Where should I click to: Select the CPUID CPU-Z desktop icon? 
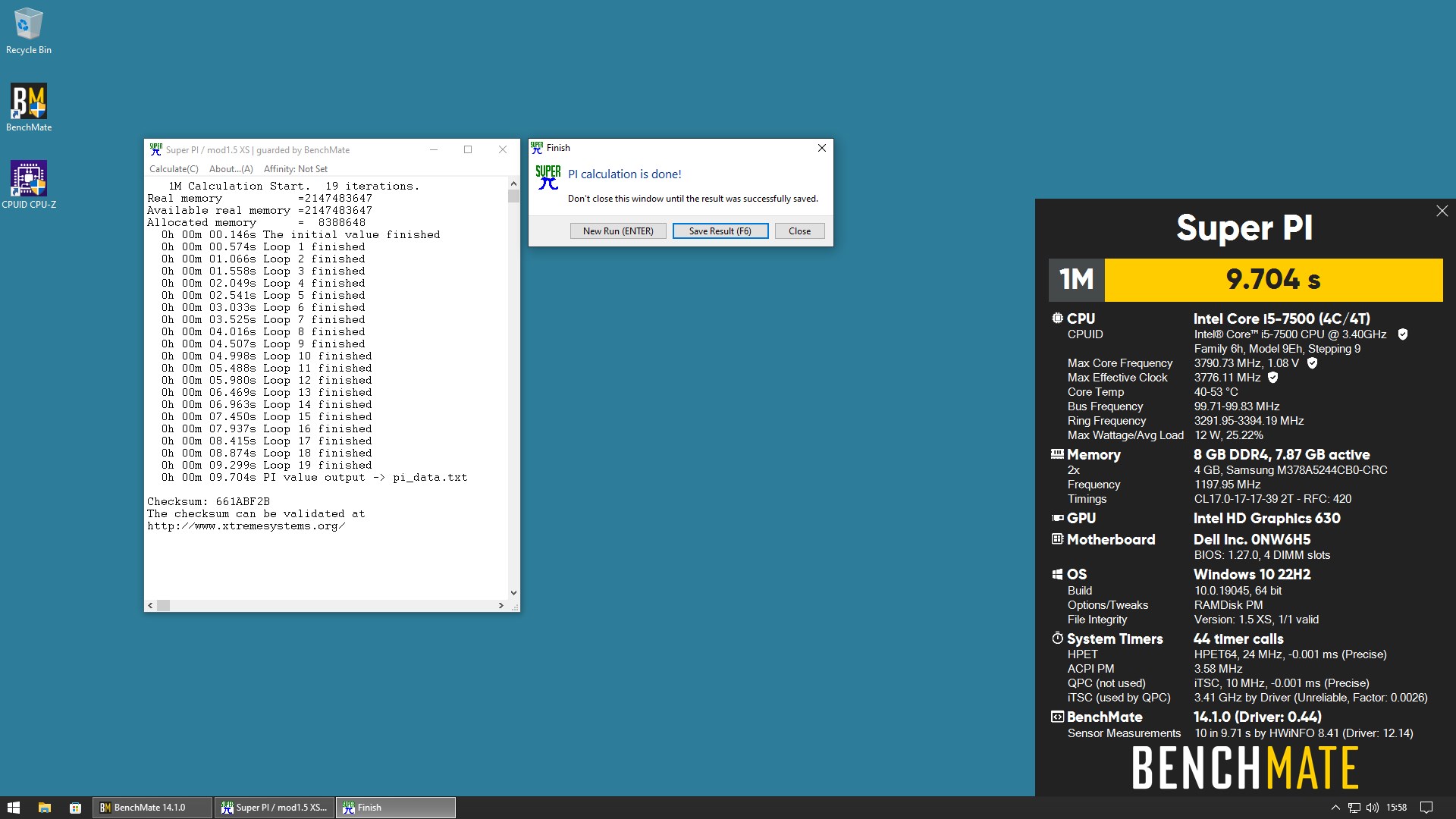coord(29,184)
